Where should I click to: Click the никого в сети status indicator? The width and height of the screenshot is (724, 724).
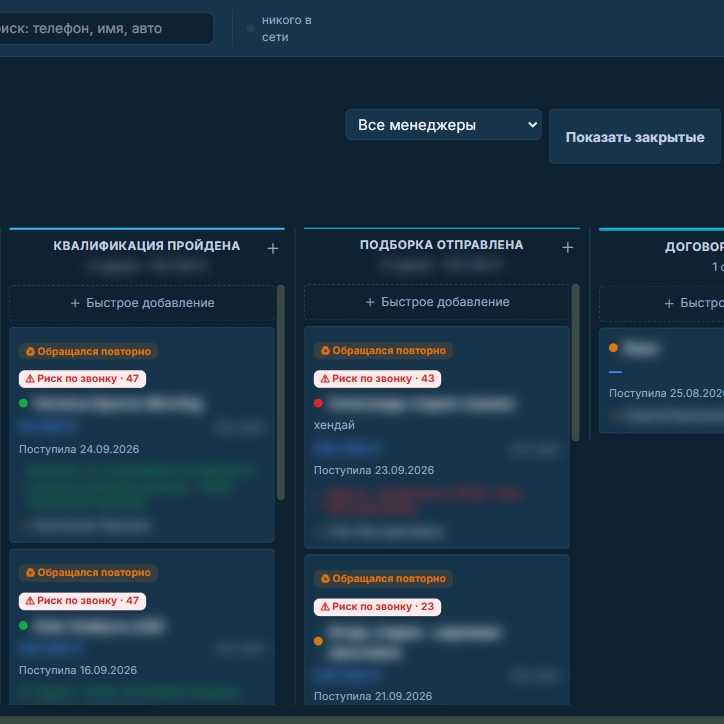click(280, 29)
